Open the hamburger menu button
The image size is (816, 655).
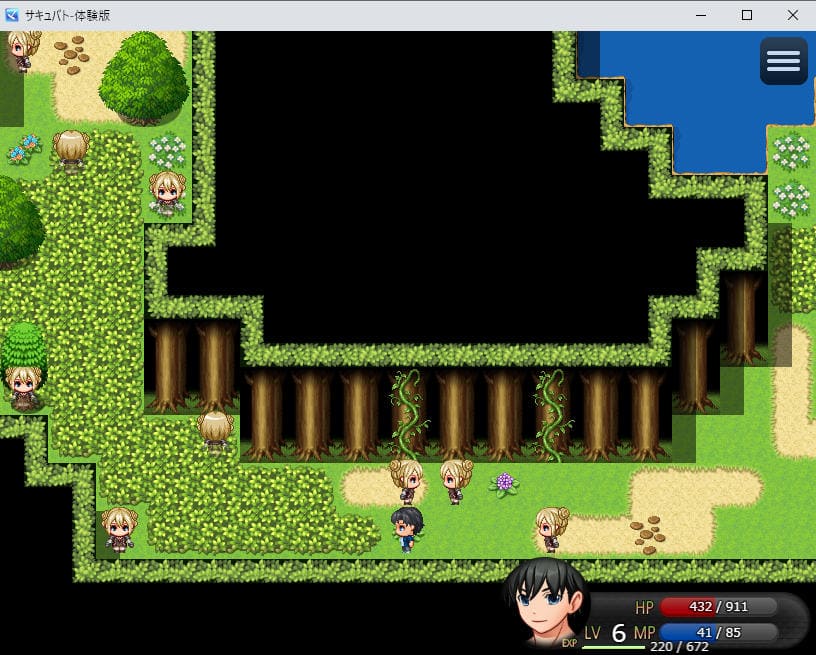pos(783,60)
